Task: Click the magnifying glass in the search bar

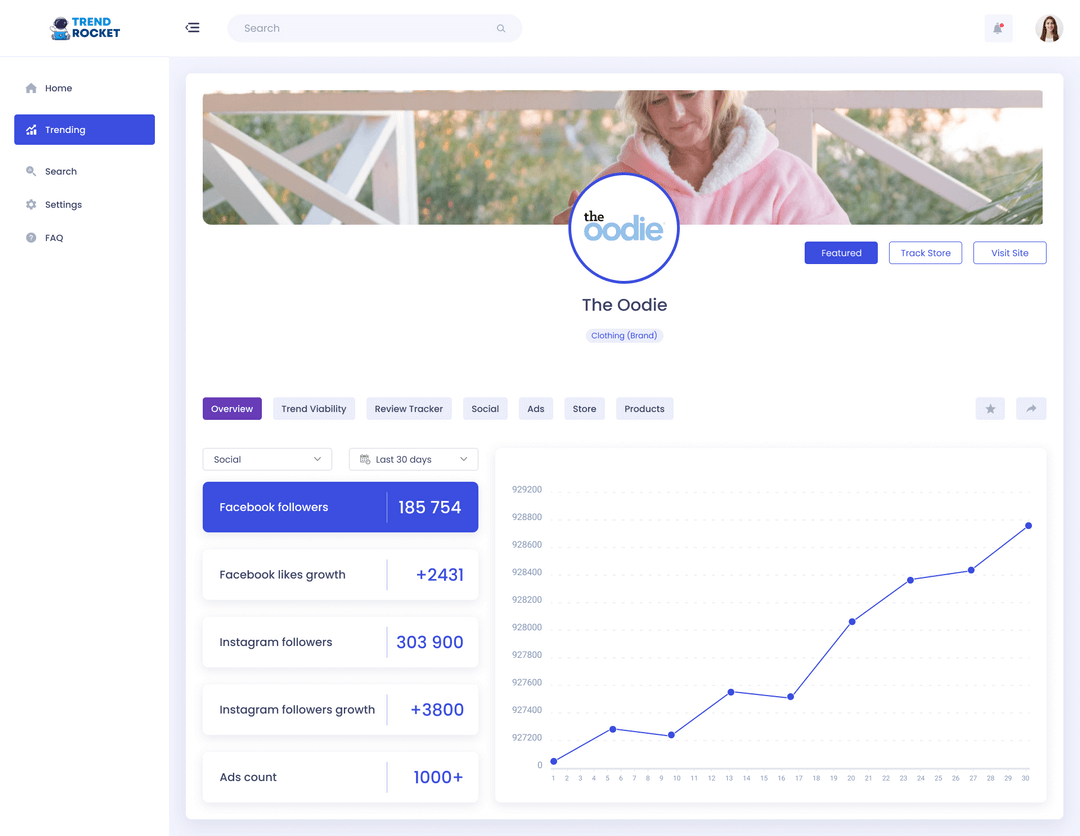Action: point(500,28)
